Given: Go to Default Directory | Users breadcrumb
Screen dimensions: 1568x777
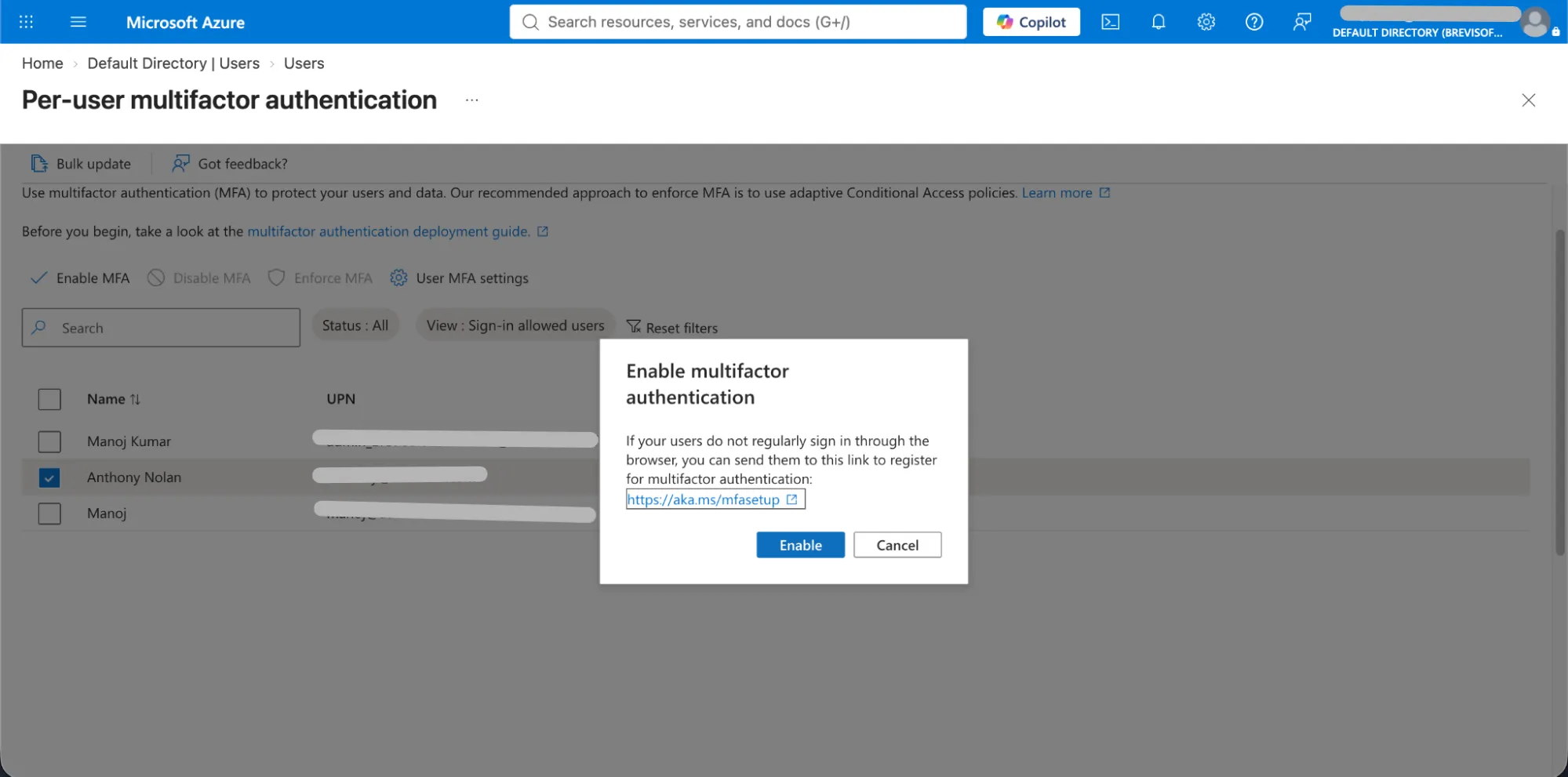Looking at the screenshot, I should tap(173, 64).
